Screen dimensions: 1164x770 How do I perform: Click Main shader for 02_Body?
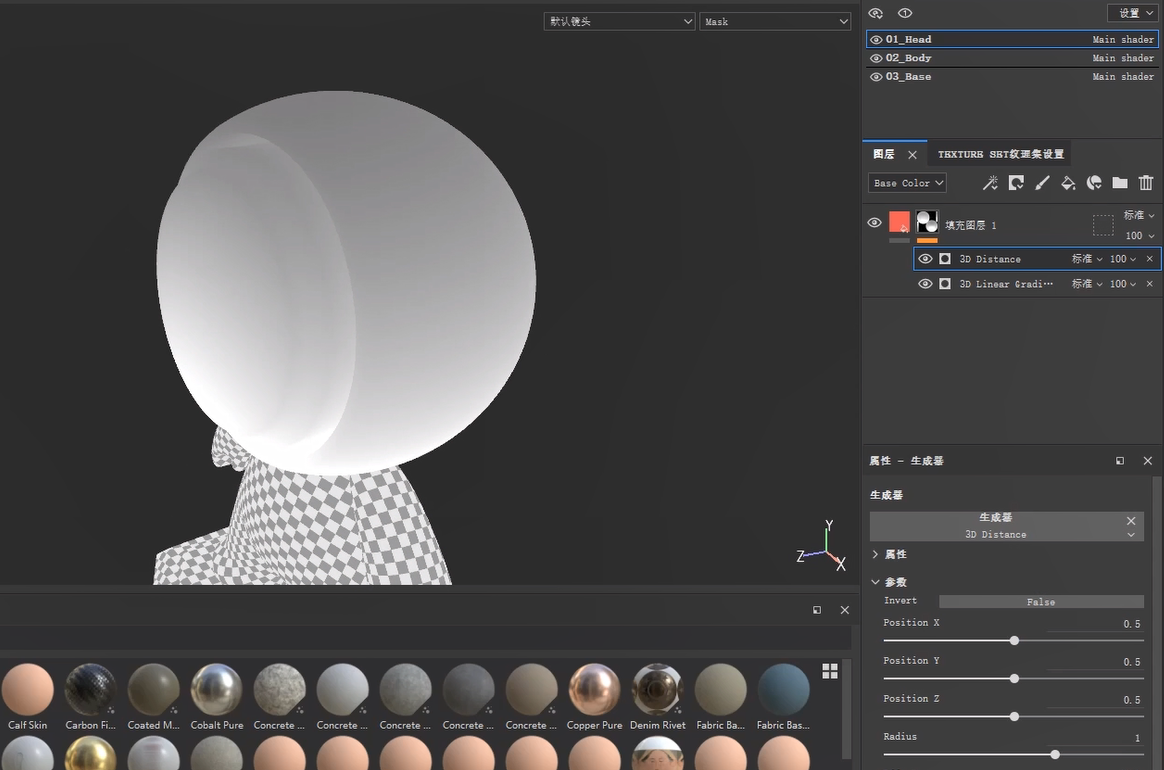click(x=1123, y=58)
